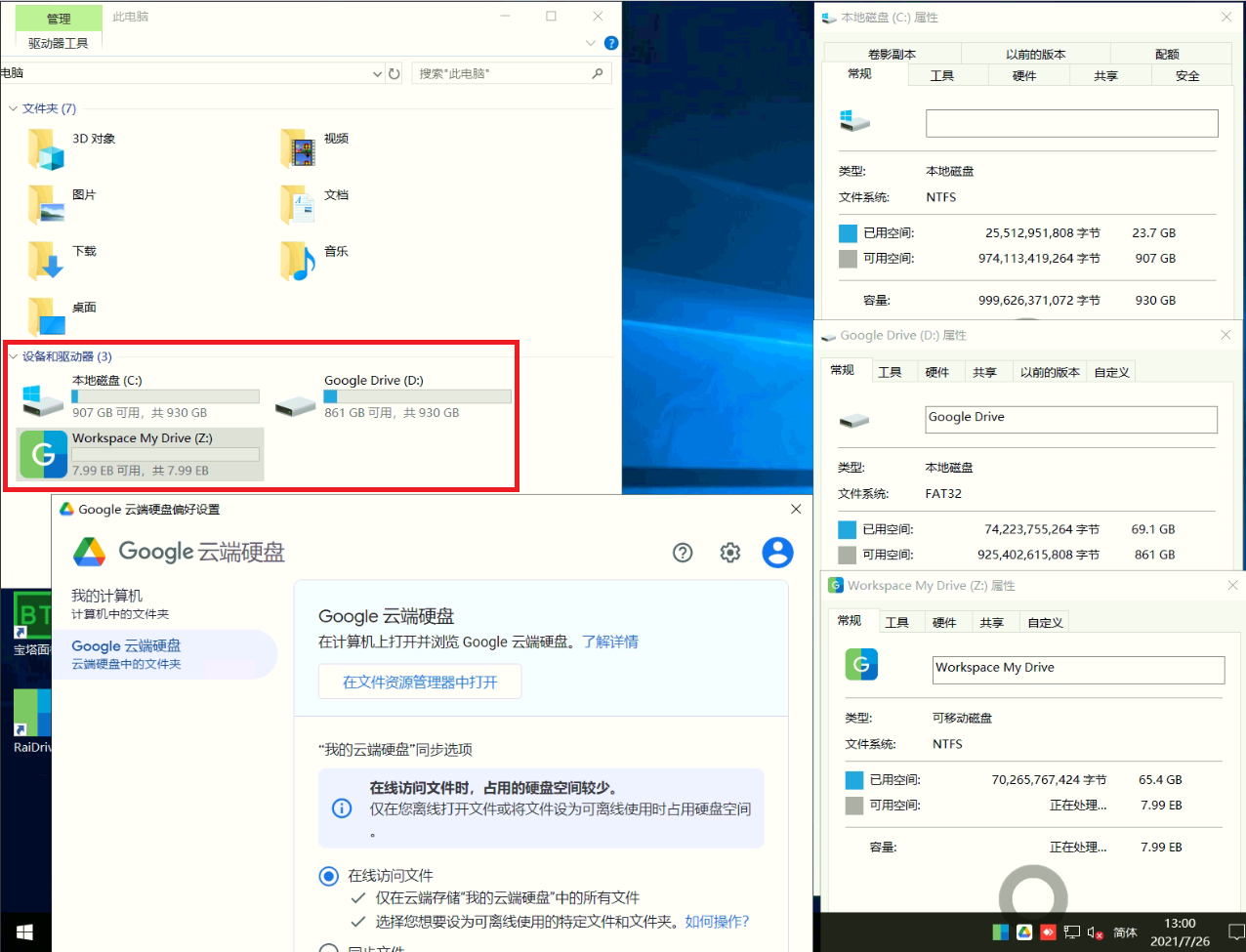Open the 管理 ribbon tab
This screenshot has width=1246, height=952.
59,19
